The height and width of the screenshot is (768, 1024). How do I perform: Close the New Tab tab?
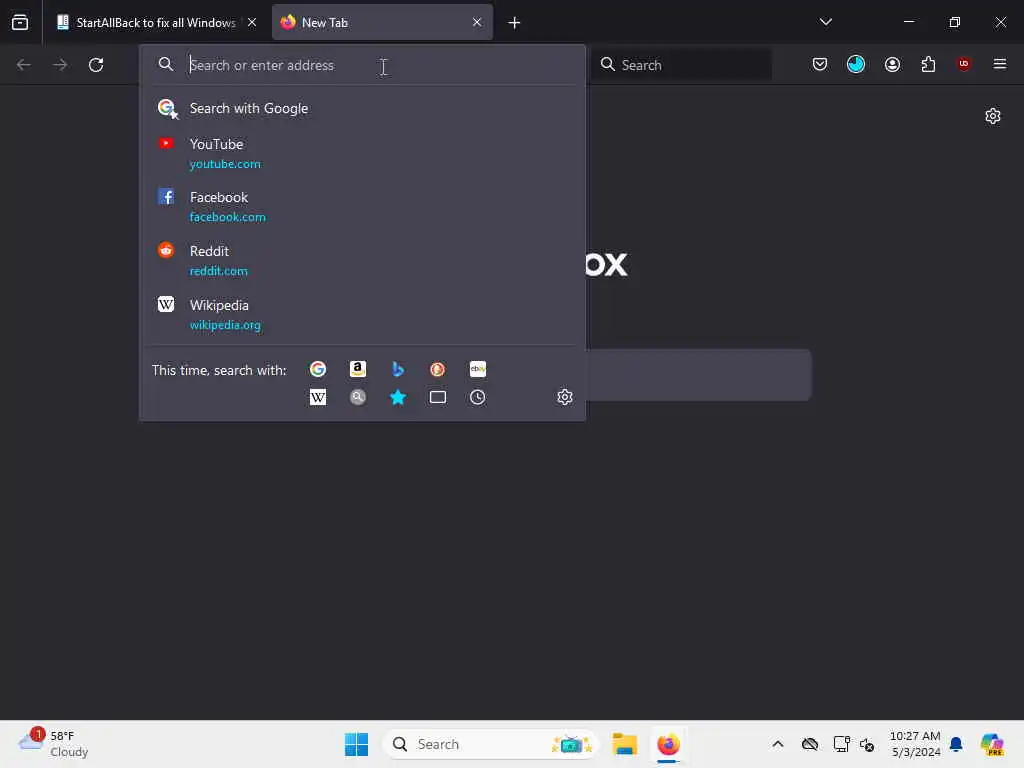[x=477, y=23]
